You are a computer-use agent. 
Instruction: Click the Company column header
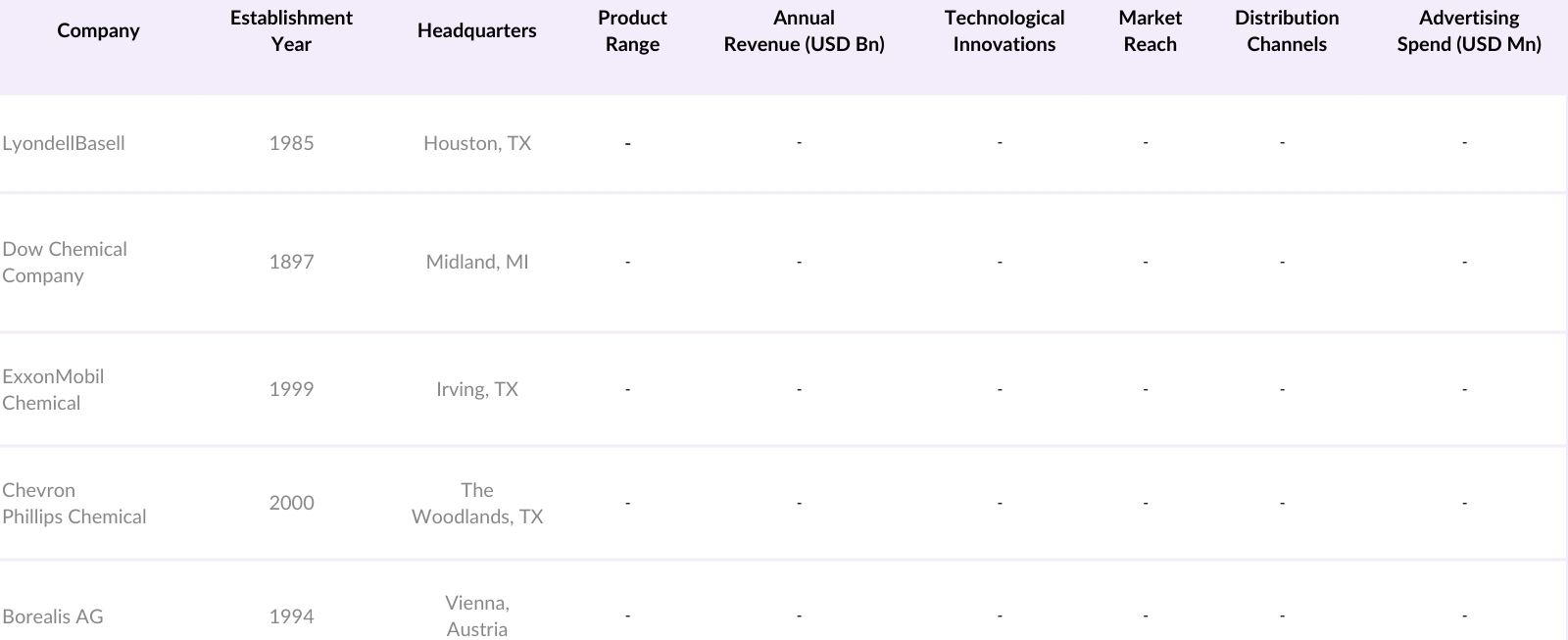tap(98, 30)
